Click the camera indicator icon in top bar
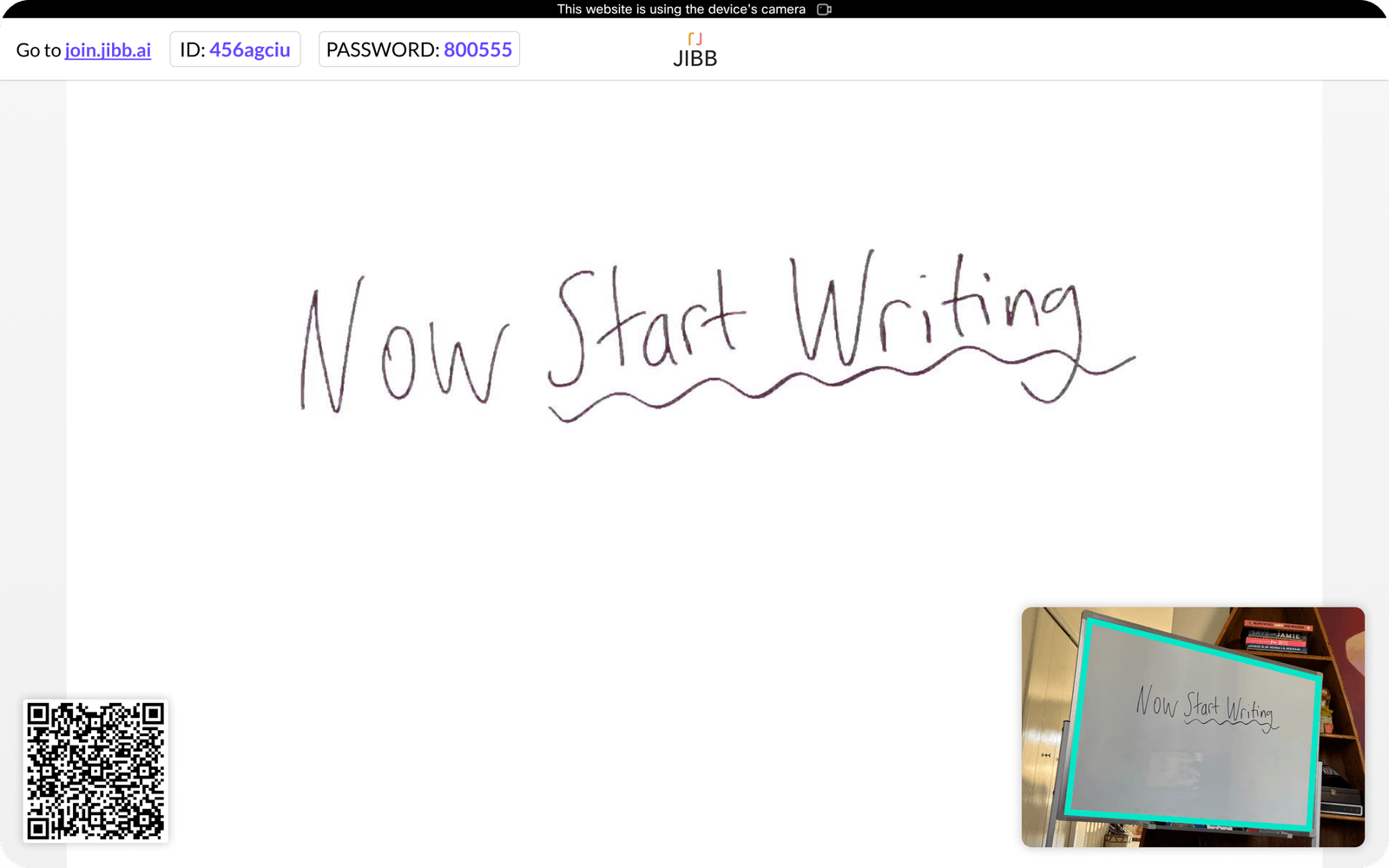The width and height of the screenshot is (1389, 868). [824, 10]
